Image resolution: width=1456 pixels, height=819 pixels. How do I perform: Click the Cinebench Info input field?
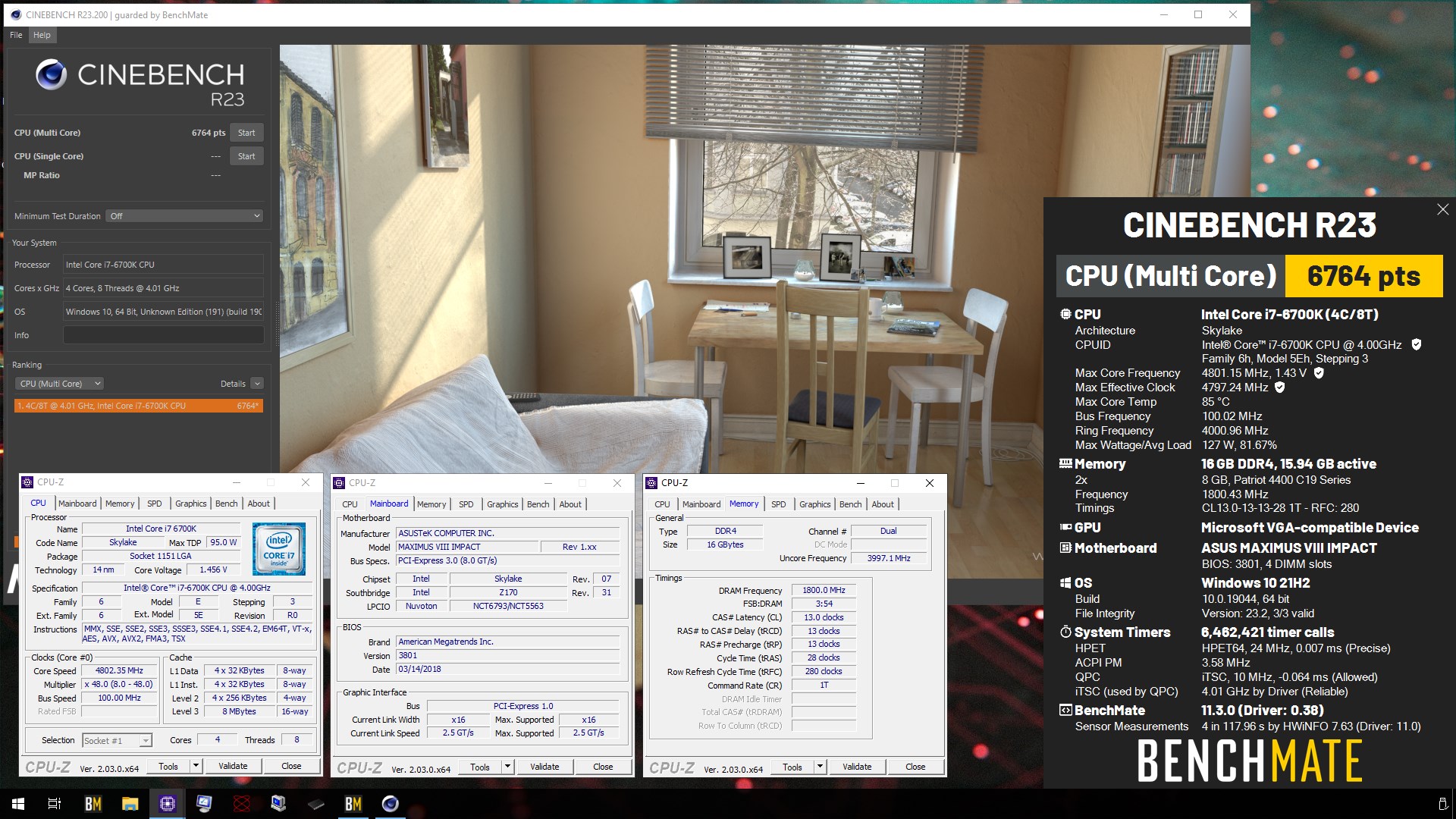click(x=163, y=335)
